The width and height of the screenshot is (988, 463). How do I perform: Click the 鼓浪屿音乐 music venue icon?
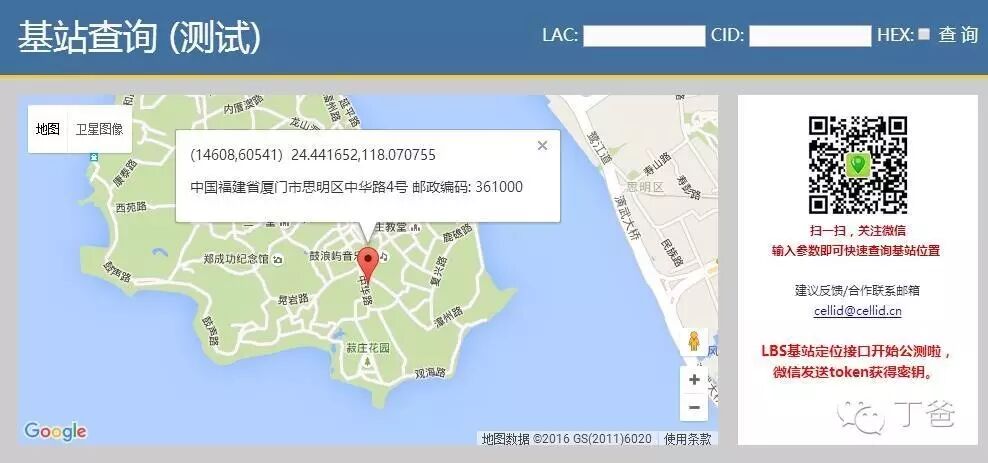(x=384, y=256)
